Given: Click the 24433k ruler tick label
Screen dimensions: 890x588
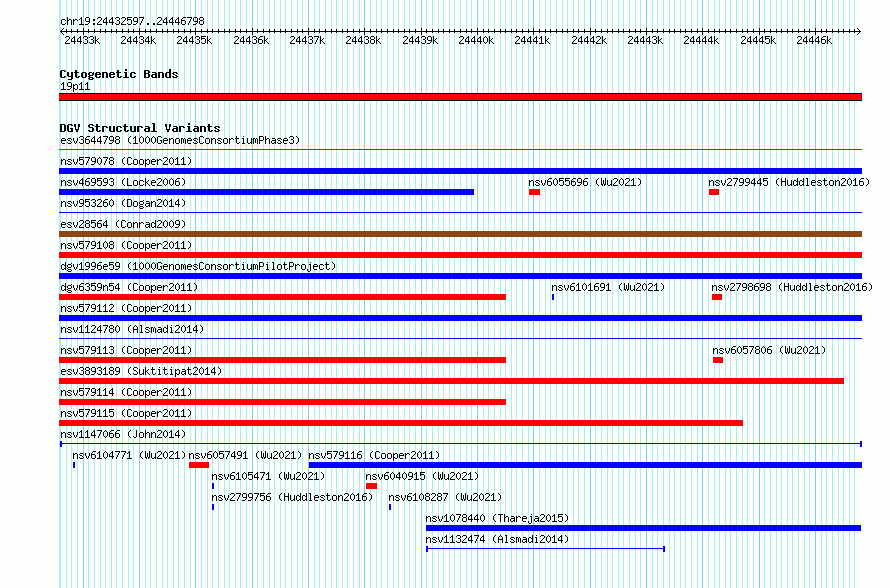Looking at the screenshot, I should click(x=82, y=40).
